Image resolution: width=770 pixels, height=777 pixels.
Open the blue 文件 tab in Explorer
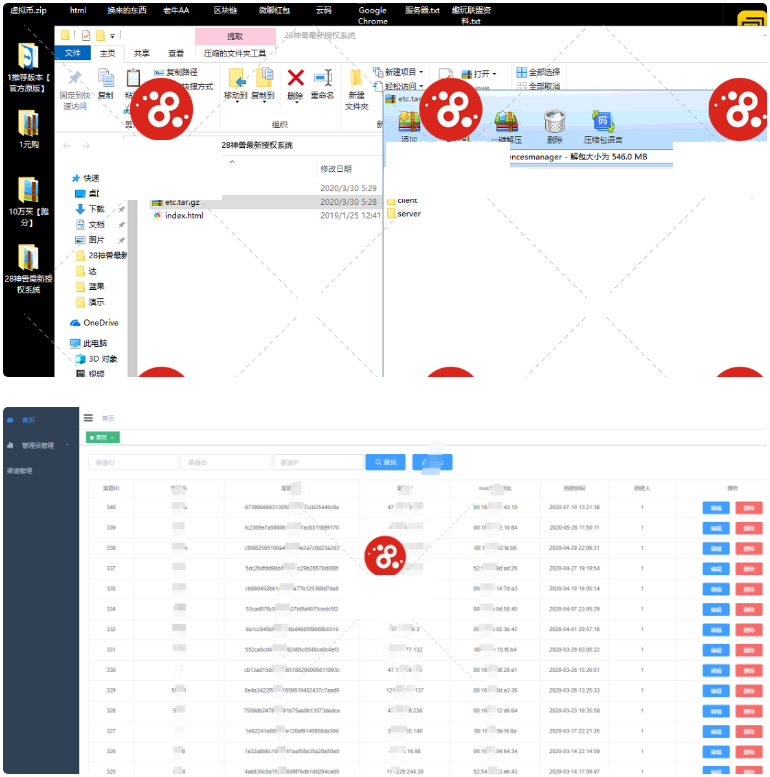tap(72, 53)
